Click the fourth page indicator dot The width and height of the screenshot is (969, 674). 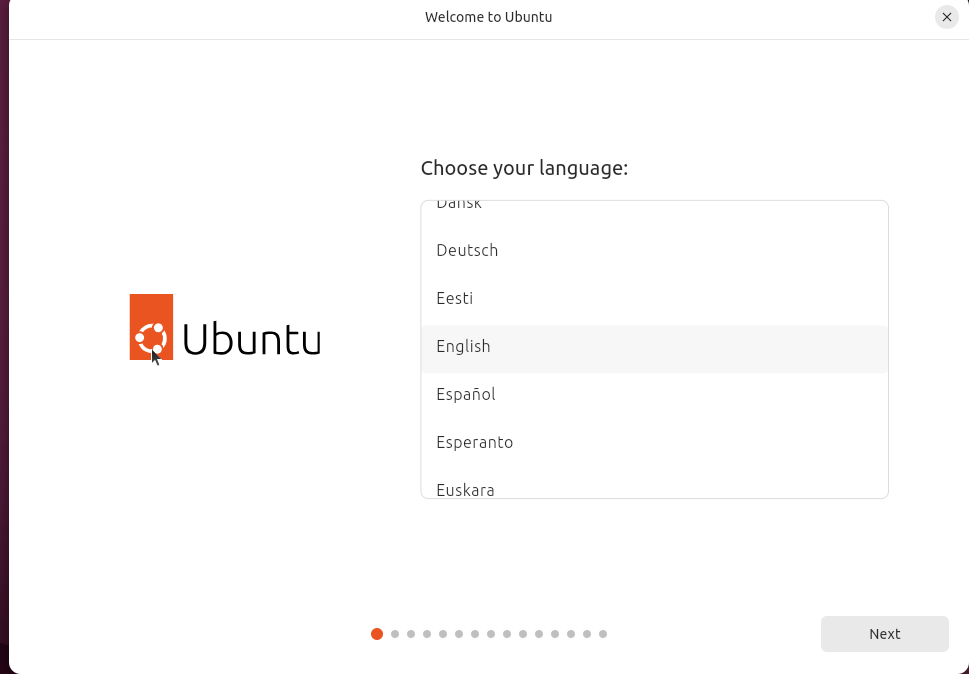pos(427,634)
